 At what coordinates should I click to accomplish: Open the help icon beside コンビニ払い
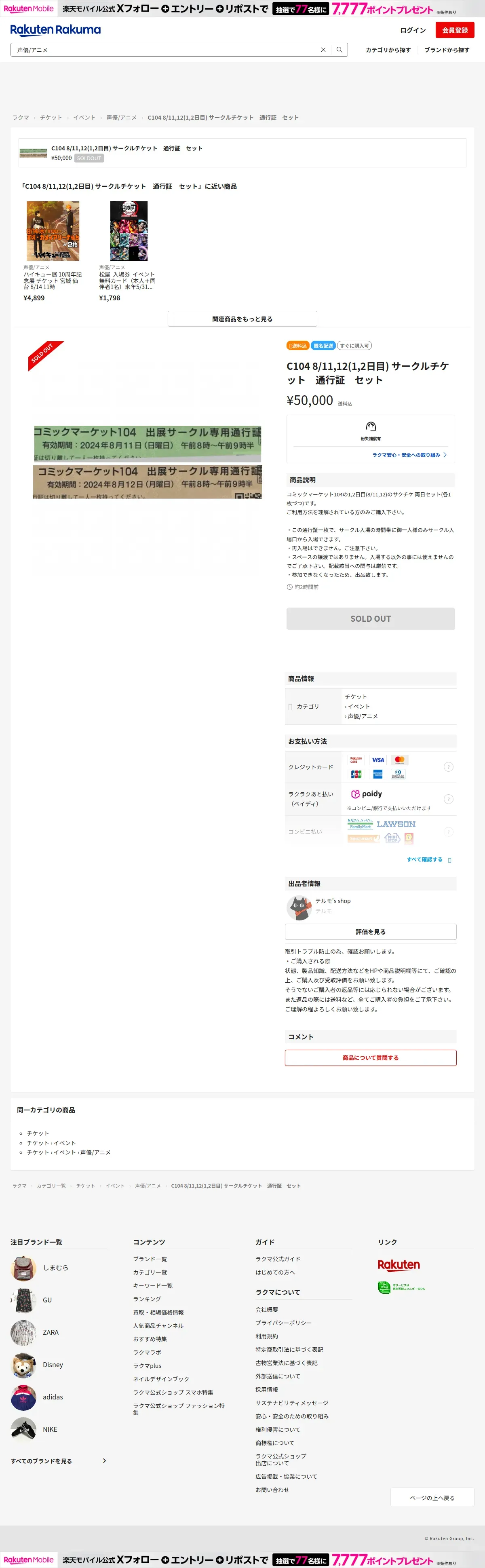click(x=449, y=831)
